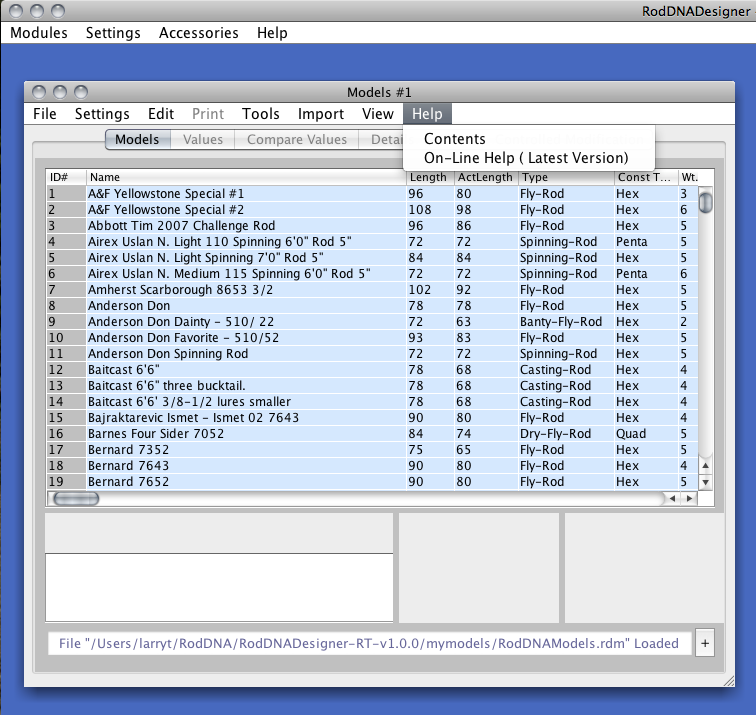Select Anderson Don Spinning Rod row
This screenshot has width=756, height=715.
(372, 353)
